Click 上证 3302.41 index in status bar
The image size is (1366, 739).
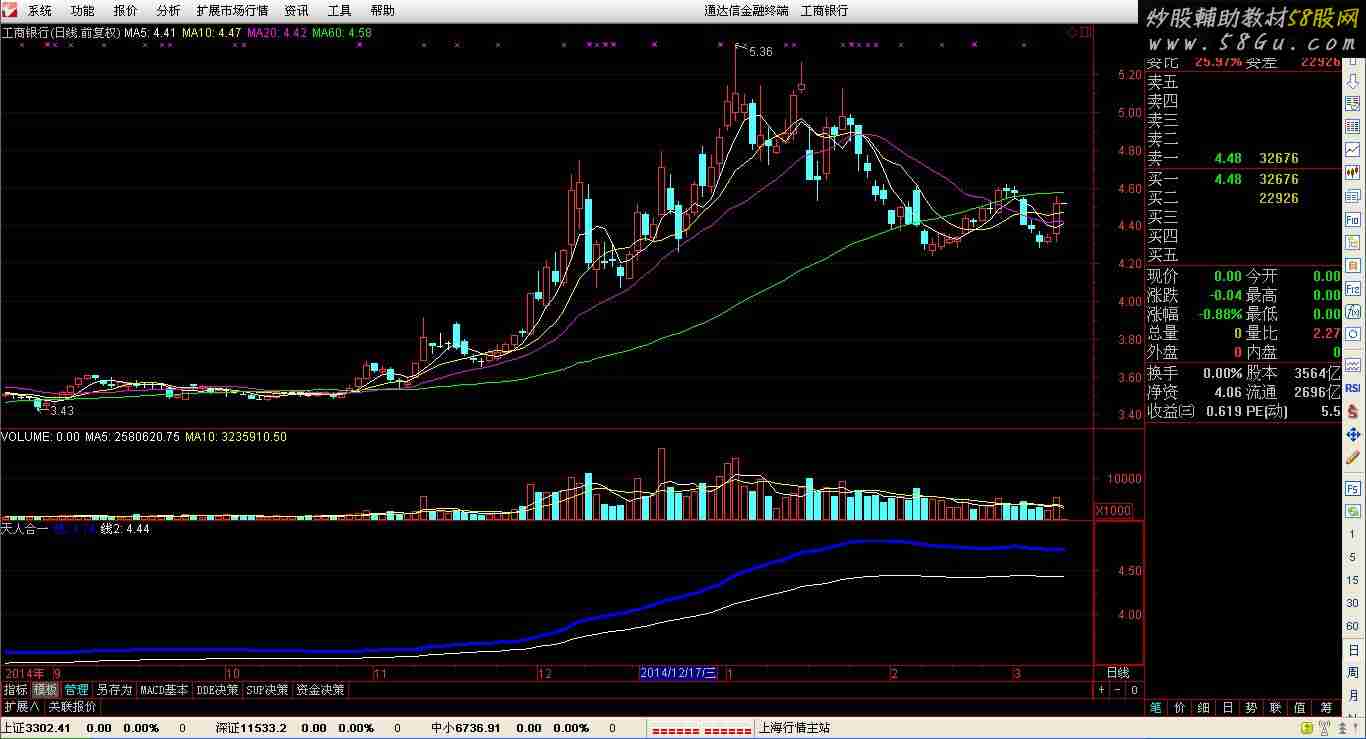pyautogui.click(x=36, y=728)
